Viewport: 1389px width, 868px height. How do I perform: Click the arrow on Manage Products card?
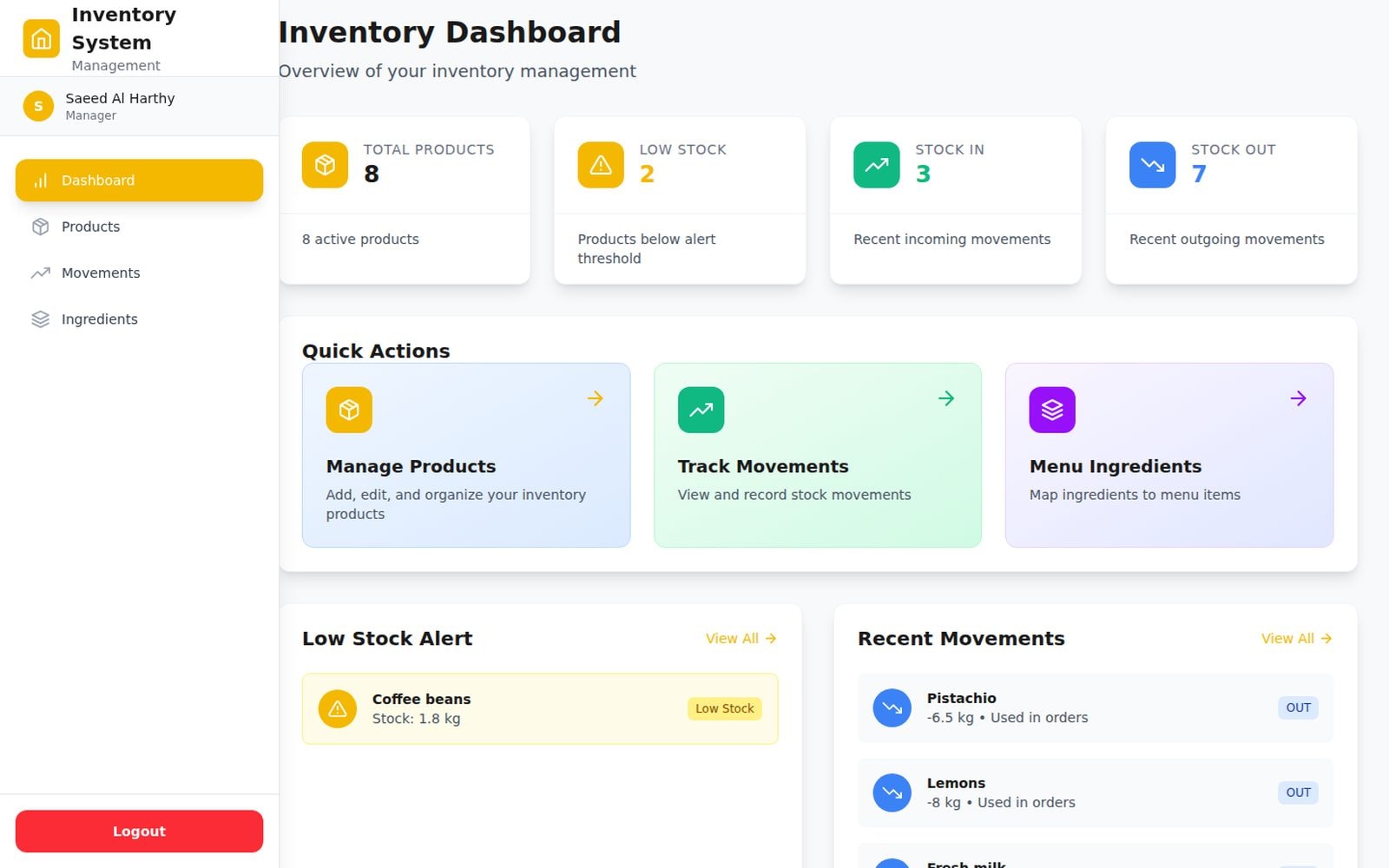[x=596, y=398]
